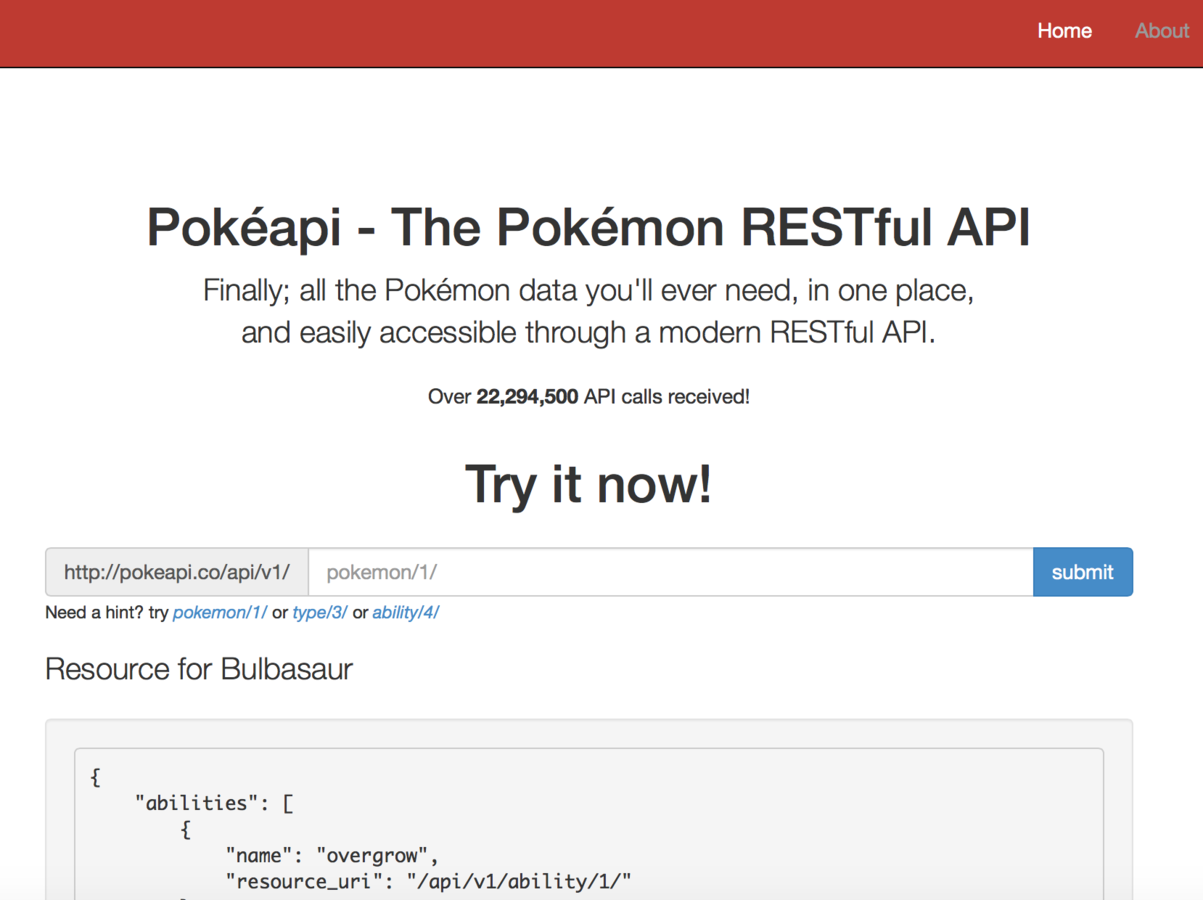Viewport: 1203px width, 900px height.
Task: Click the Finally; all the Pokémon data tagline
Action: coord(588,291)
